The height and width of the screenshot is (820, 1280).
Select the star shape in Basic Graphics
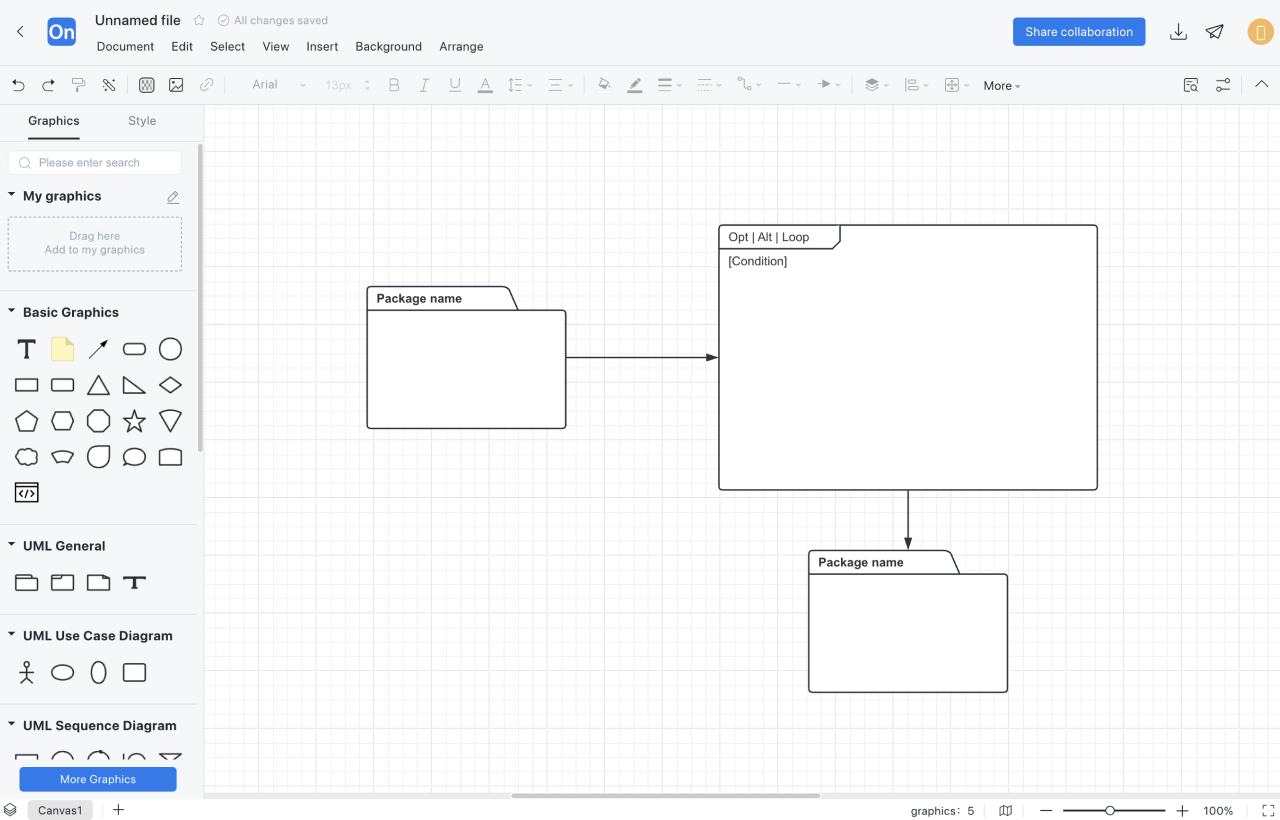(134, 421)
